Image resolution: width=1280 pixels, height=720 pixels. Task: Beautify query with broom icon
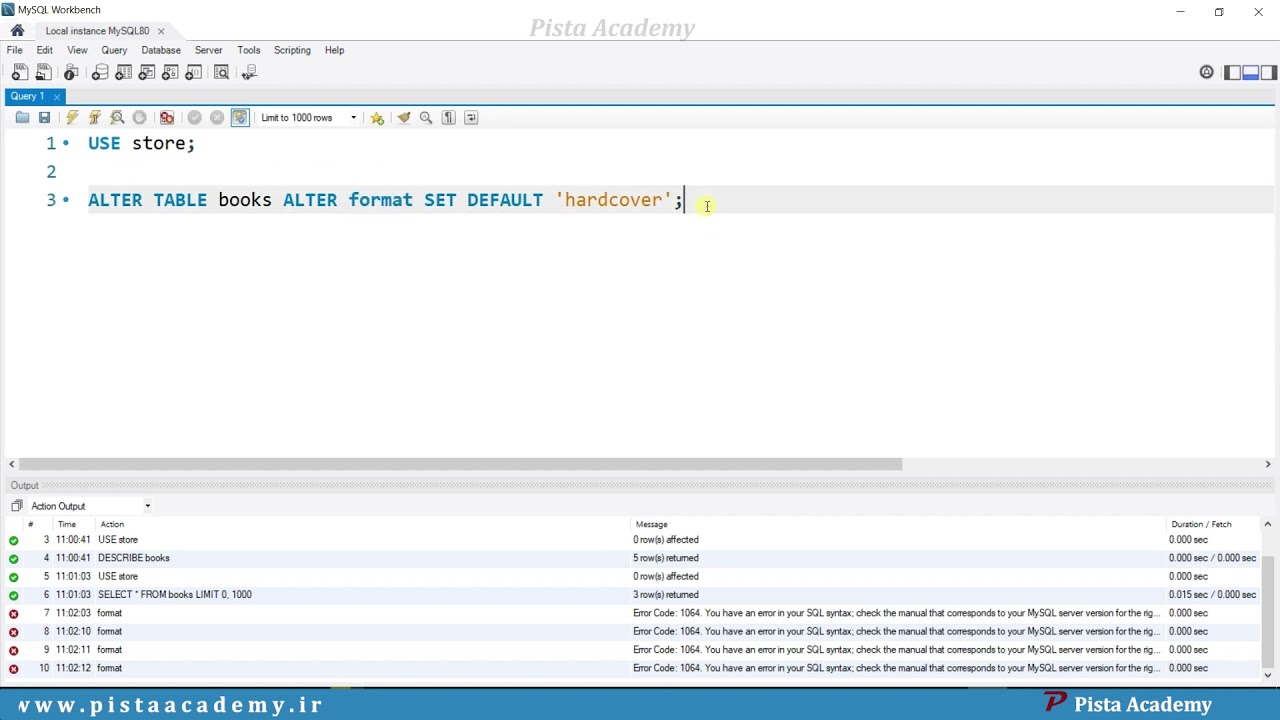(404, 118)
